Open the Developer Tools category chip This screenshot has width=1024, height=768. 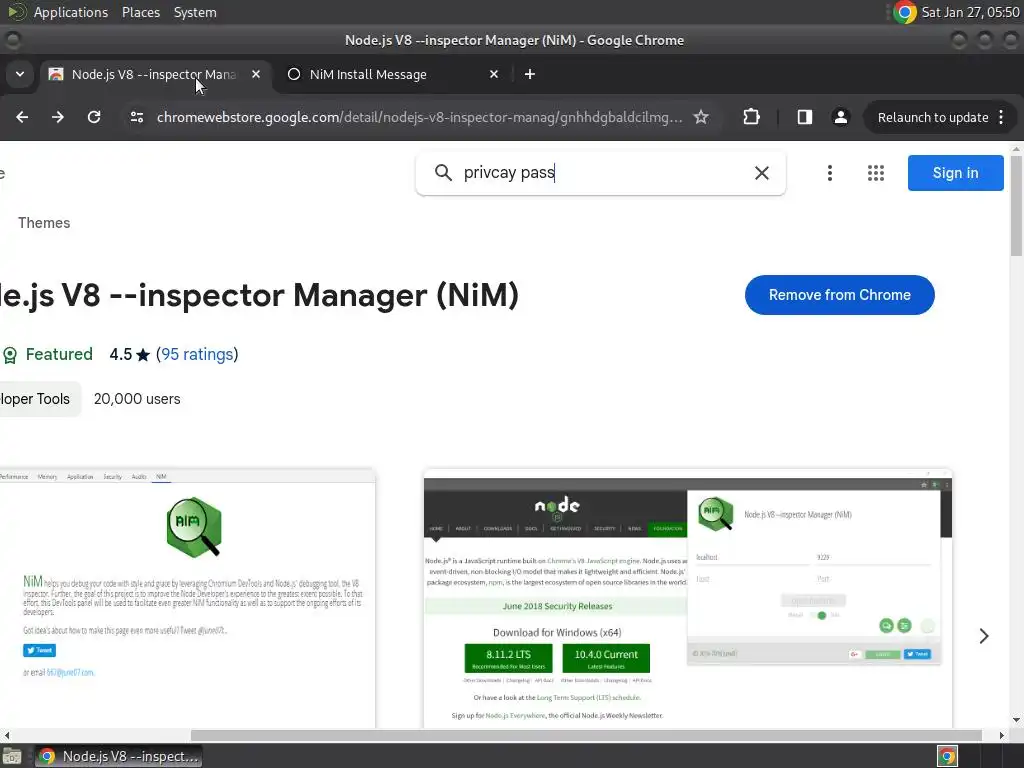pos(39,399)
